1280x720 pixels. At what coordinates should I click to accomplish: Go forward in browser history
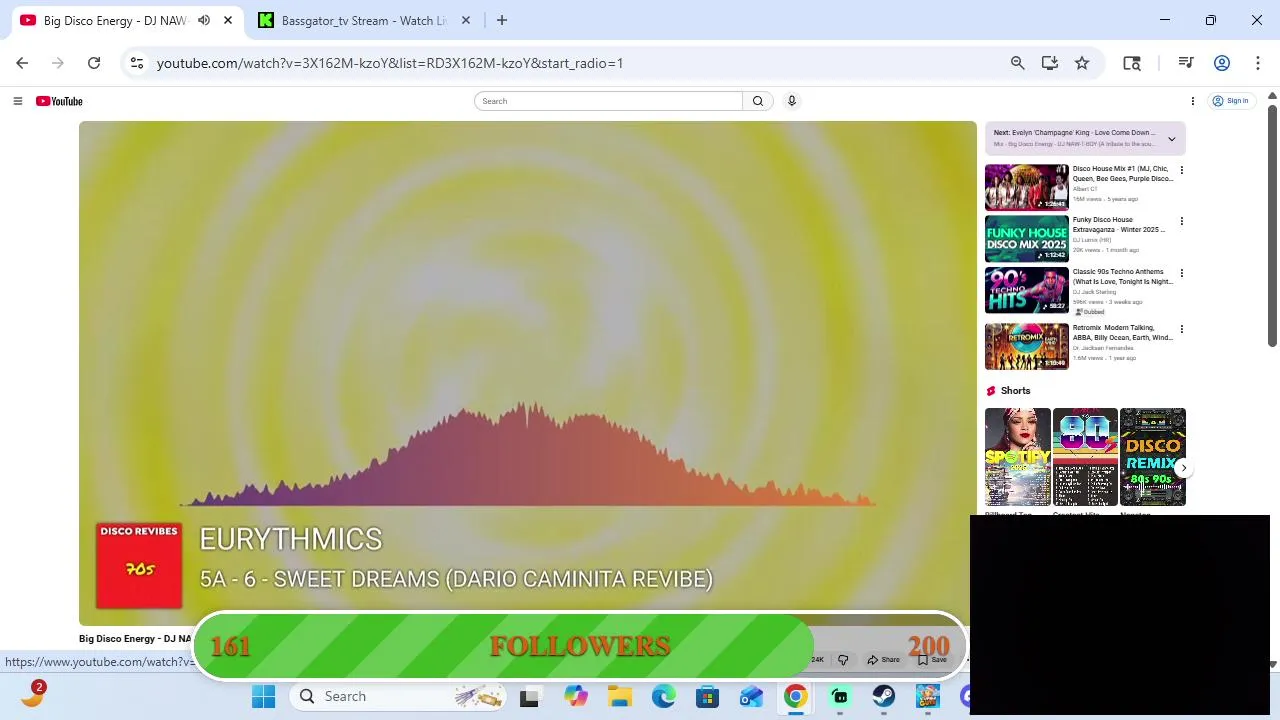[x=58, y=63]
